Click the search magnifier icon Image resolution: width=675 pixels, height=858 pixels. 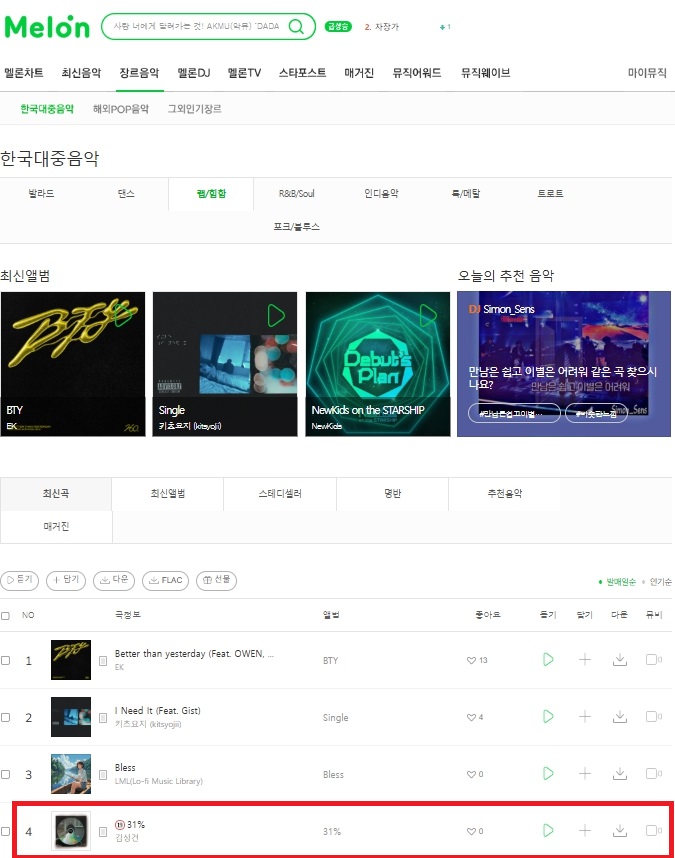tap(296, 26)
